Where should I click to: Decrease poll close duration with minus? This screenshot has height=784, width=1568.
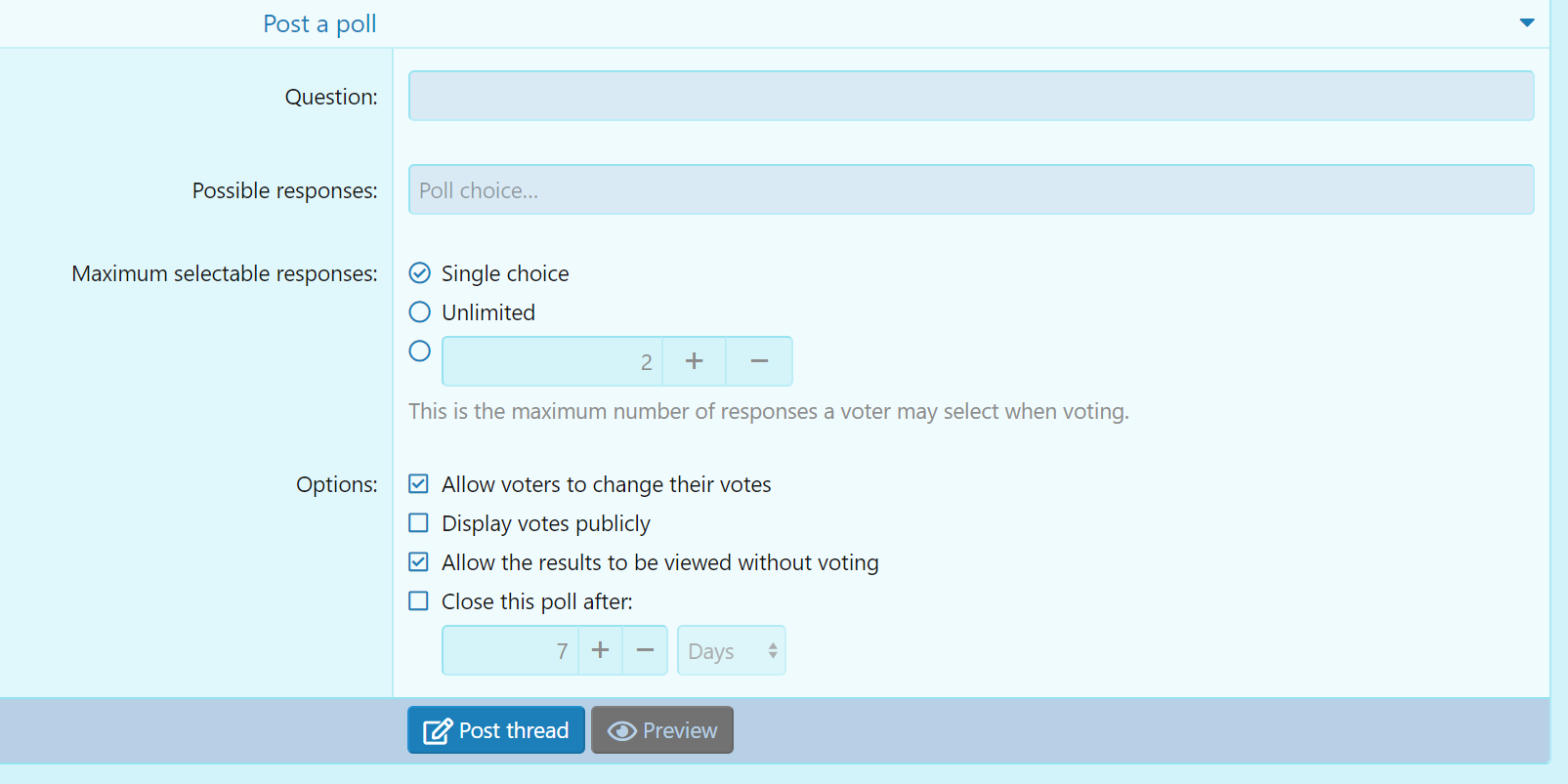tap(645, 650)
